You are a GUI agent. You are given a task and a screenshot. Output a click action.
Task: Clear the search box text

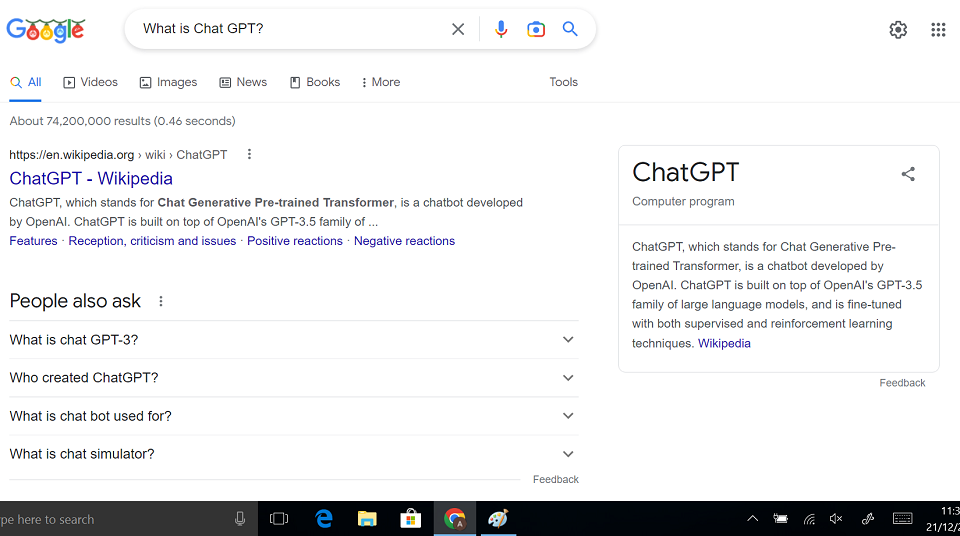coord(458,29)
